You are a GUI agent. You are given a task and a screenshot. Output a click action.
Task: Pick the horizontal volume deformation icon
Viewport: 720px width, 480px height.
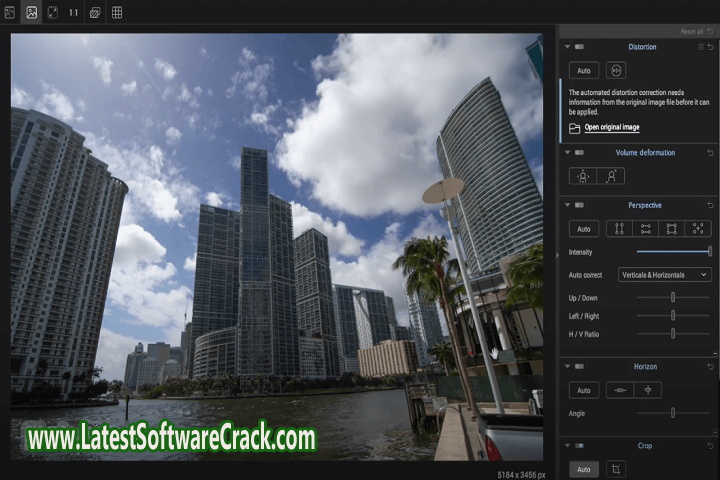pos(584,176)
